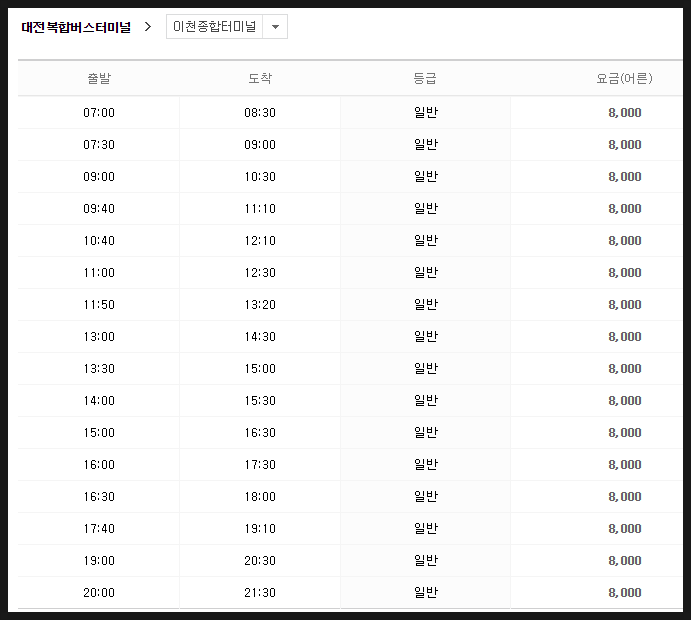Screen dimensions: 691x620
Task: Click the 11:10 arrival time
Action: click(260, 208)
